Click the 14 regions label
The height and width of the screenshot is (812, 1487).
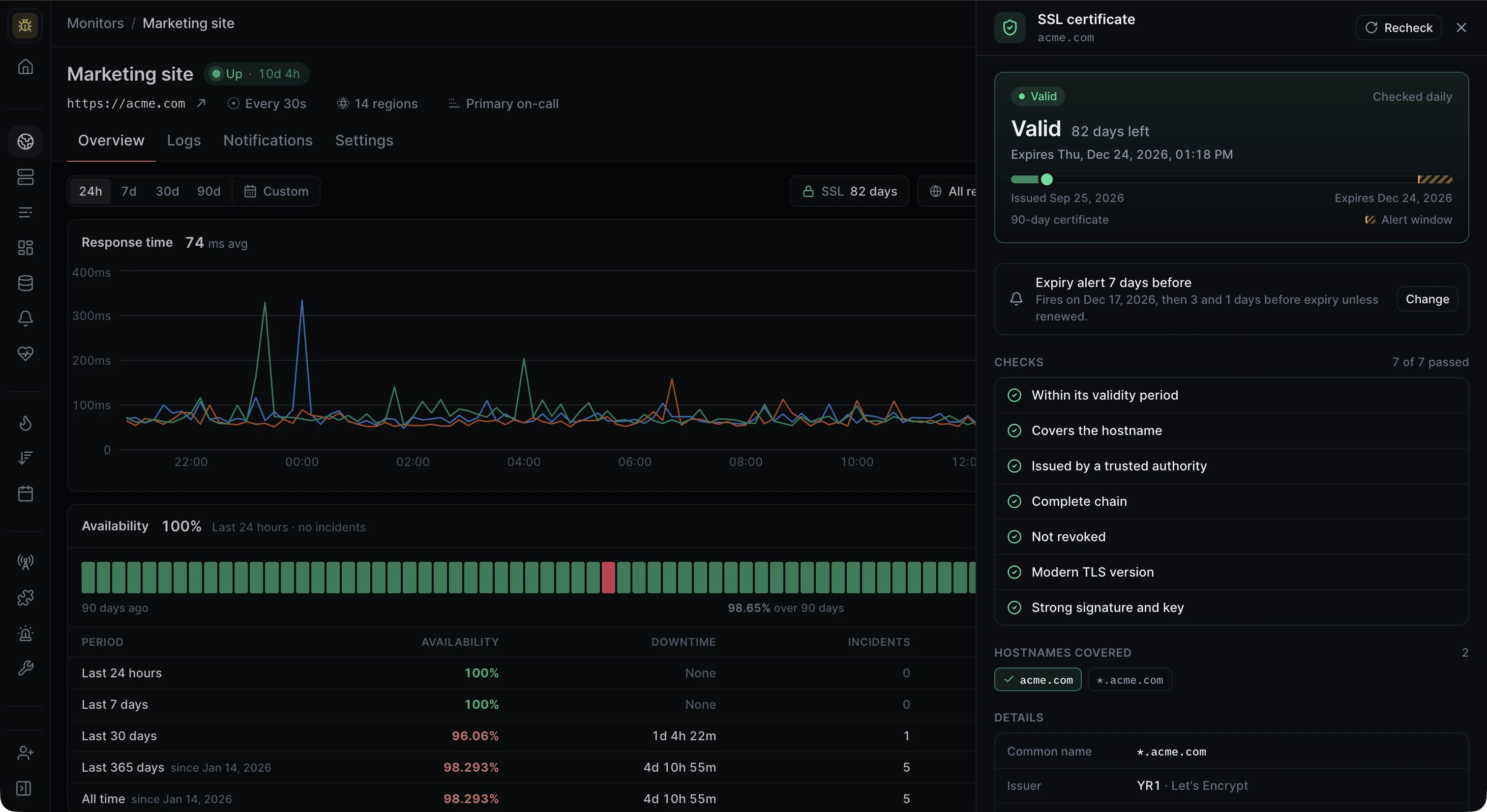378,103
